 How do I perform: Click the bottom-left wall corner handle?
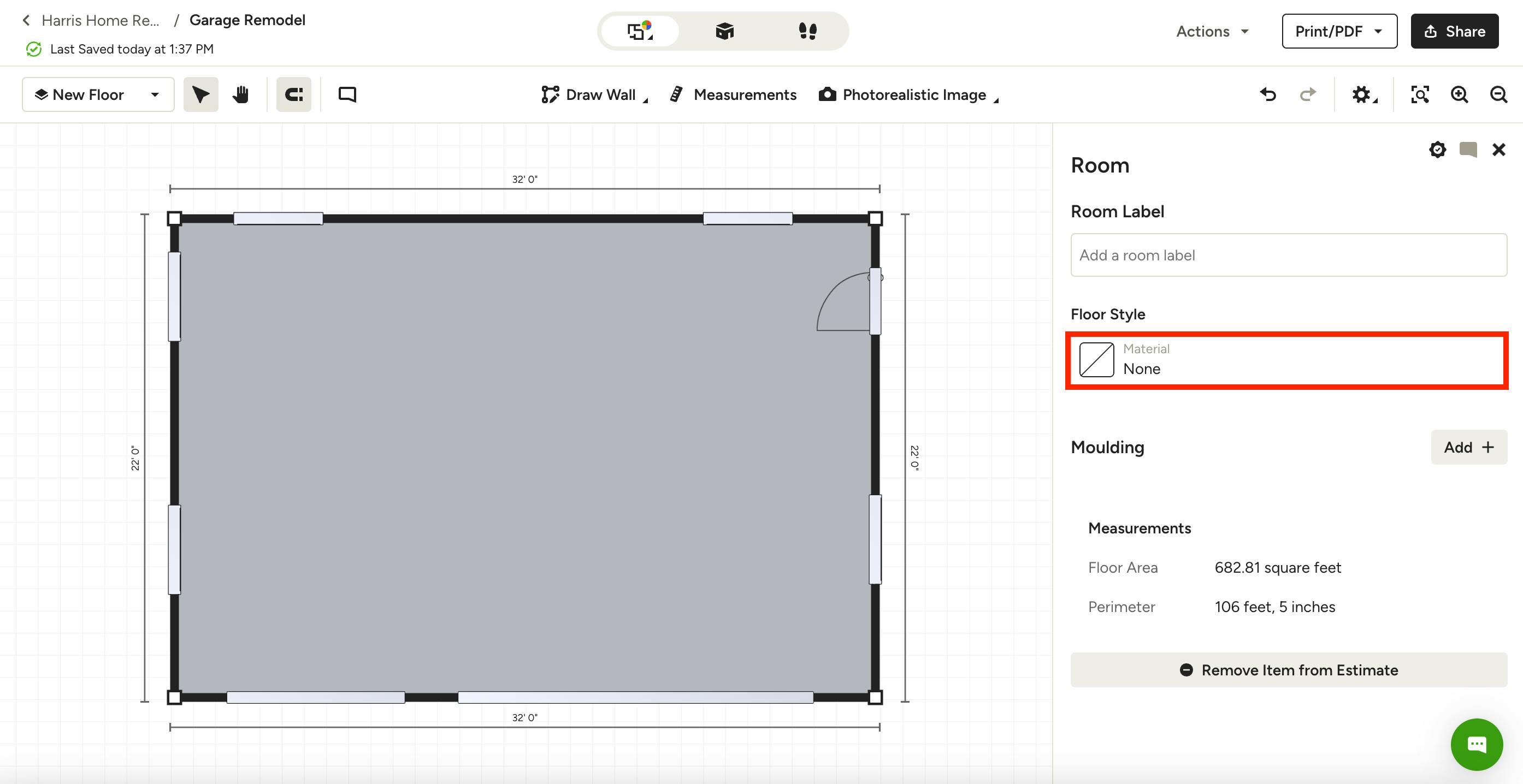(x=174, y=698)
